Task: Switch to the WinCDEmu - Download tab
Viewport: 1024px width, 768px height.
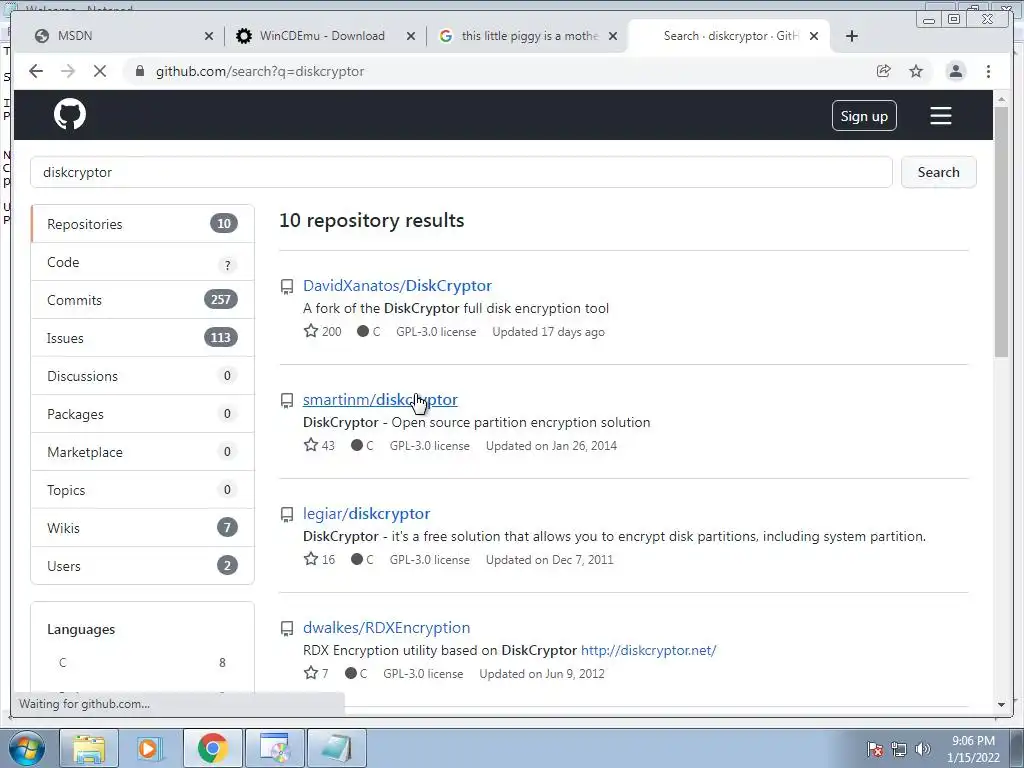Action: (322, 36)
